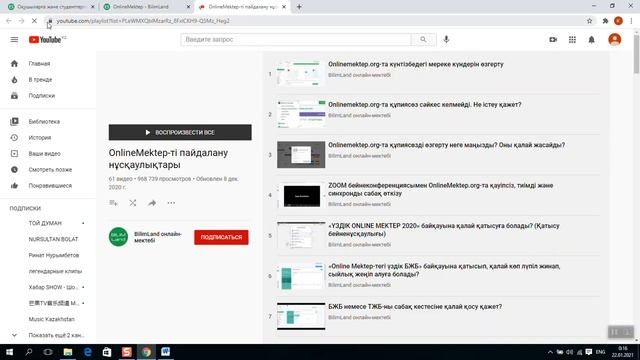Click the BilimLand channel avatar
The image size is (640, 360).
tap(118, 237)
